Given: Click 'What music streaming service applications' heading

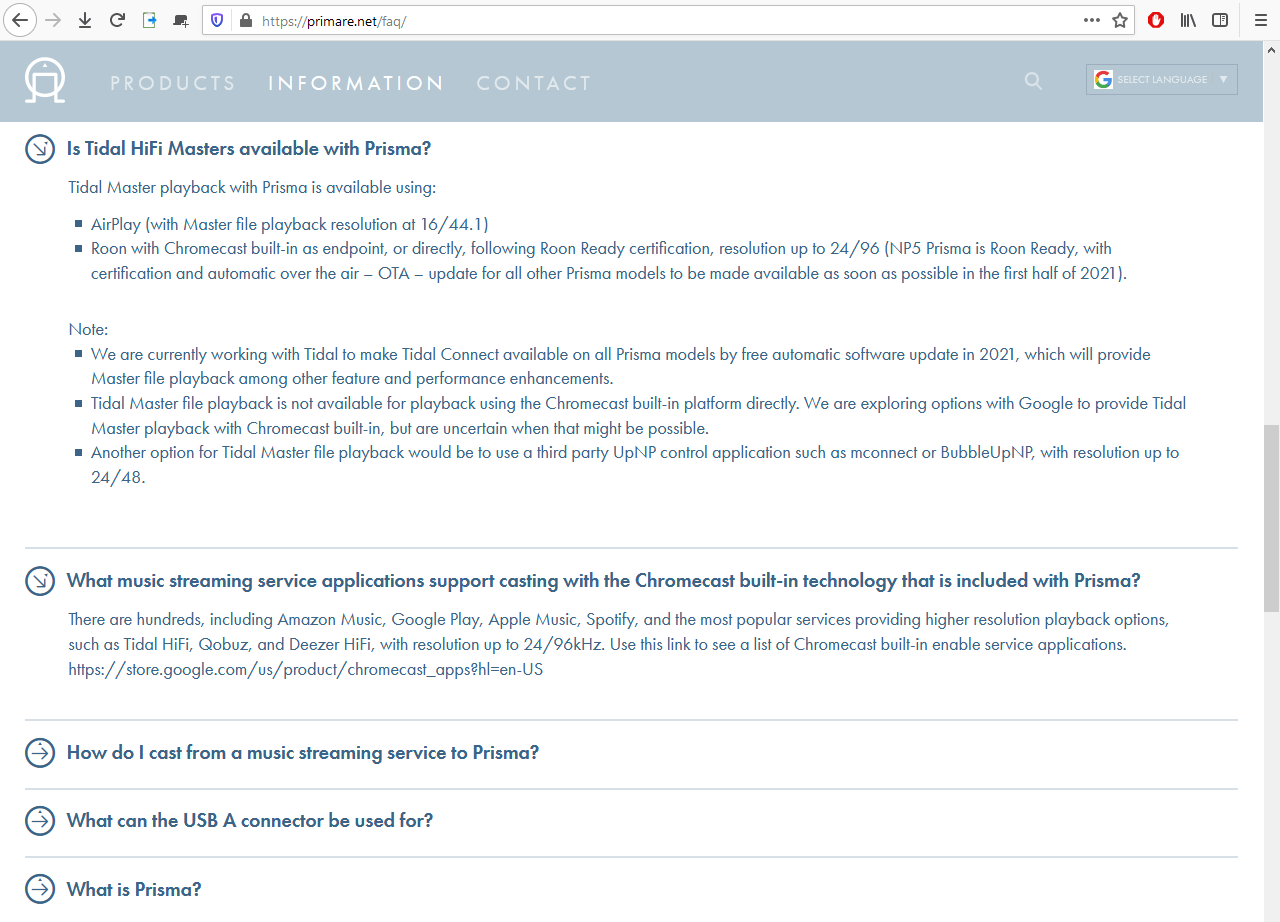Looking at the screenshot, I should [603, 581].
